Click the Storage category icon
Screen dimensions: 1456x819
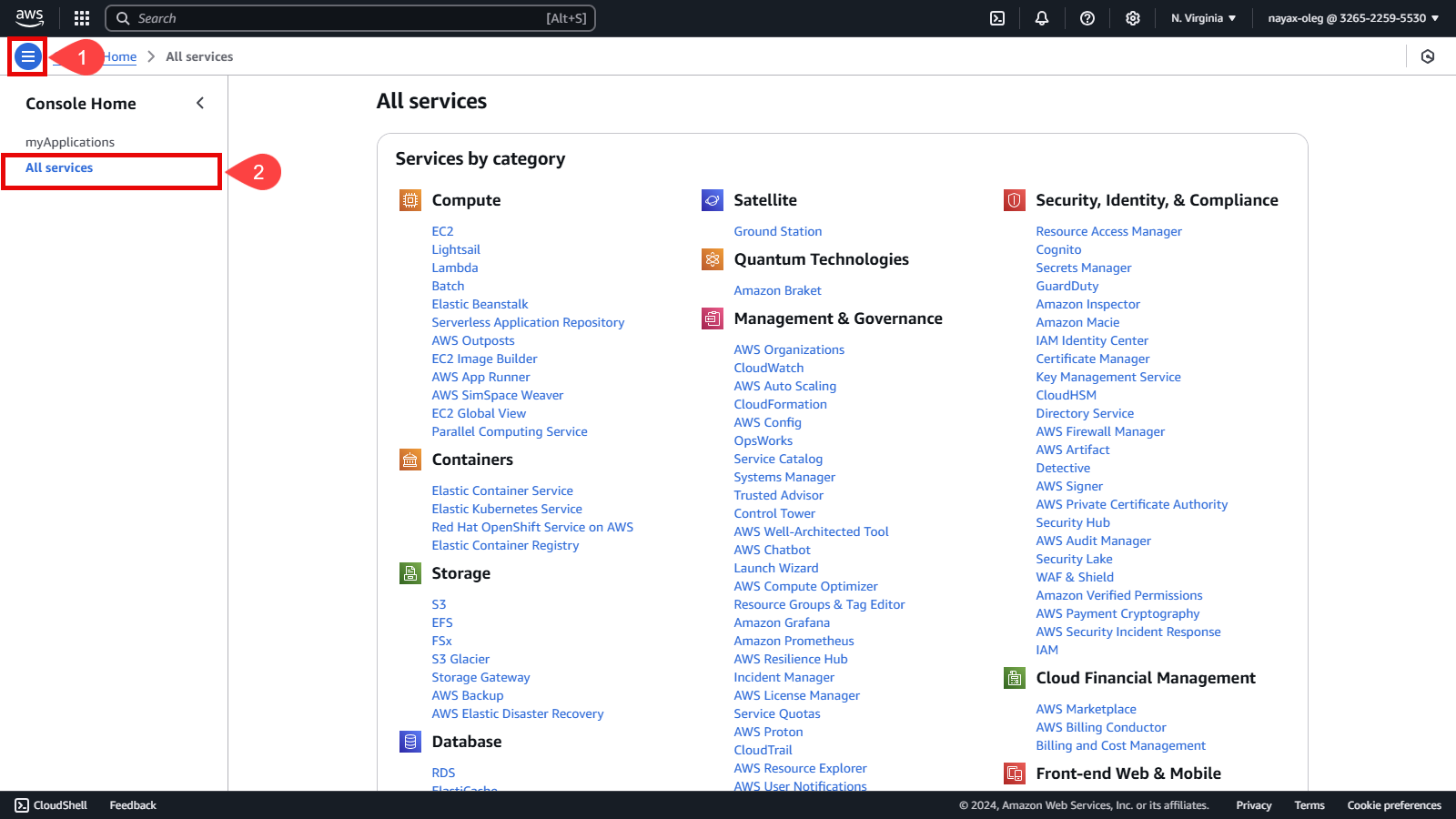click(410, 573)
